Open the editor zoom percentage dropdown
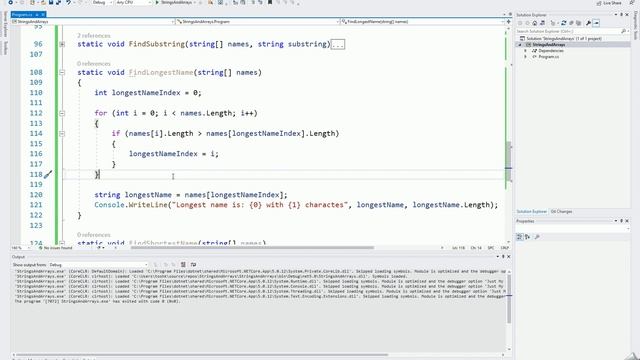 tap(21, 248)
